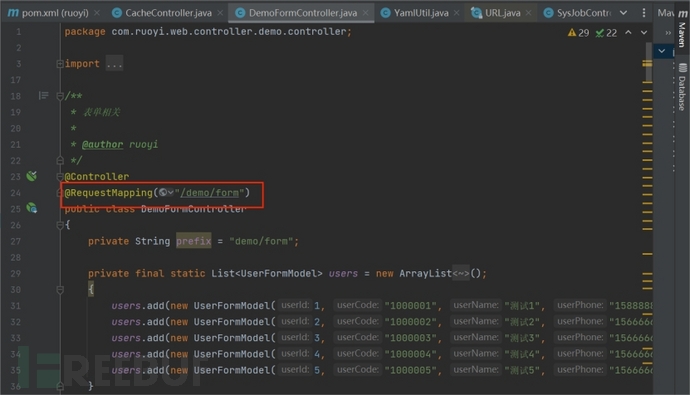Click the ArrayList folded diamond <~>
The image size is (690, 395).
(x=461, y=273)
